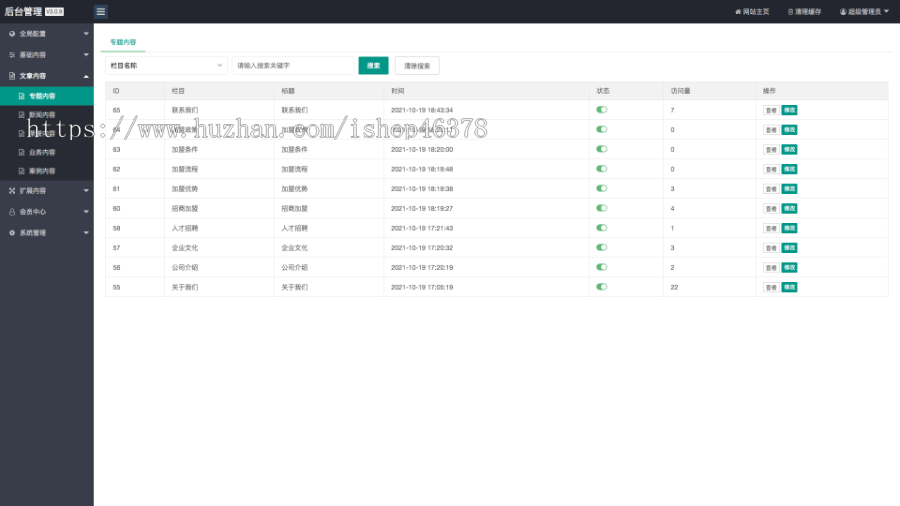Click 查看 button for 招商加盟 row
900x506 pixels.
[x=771, y=208]
